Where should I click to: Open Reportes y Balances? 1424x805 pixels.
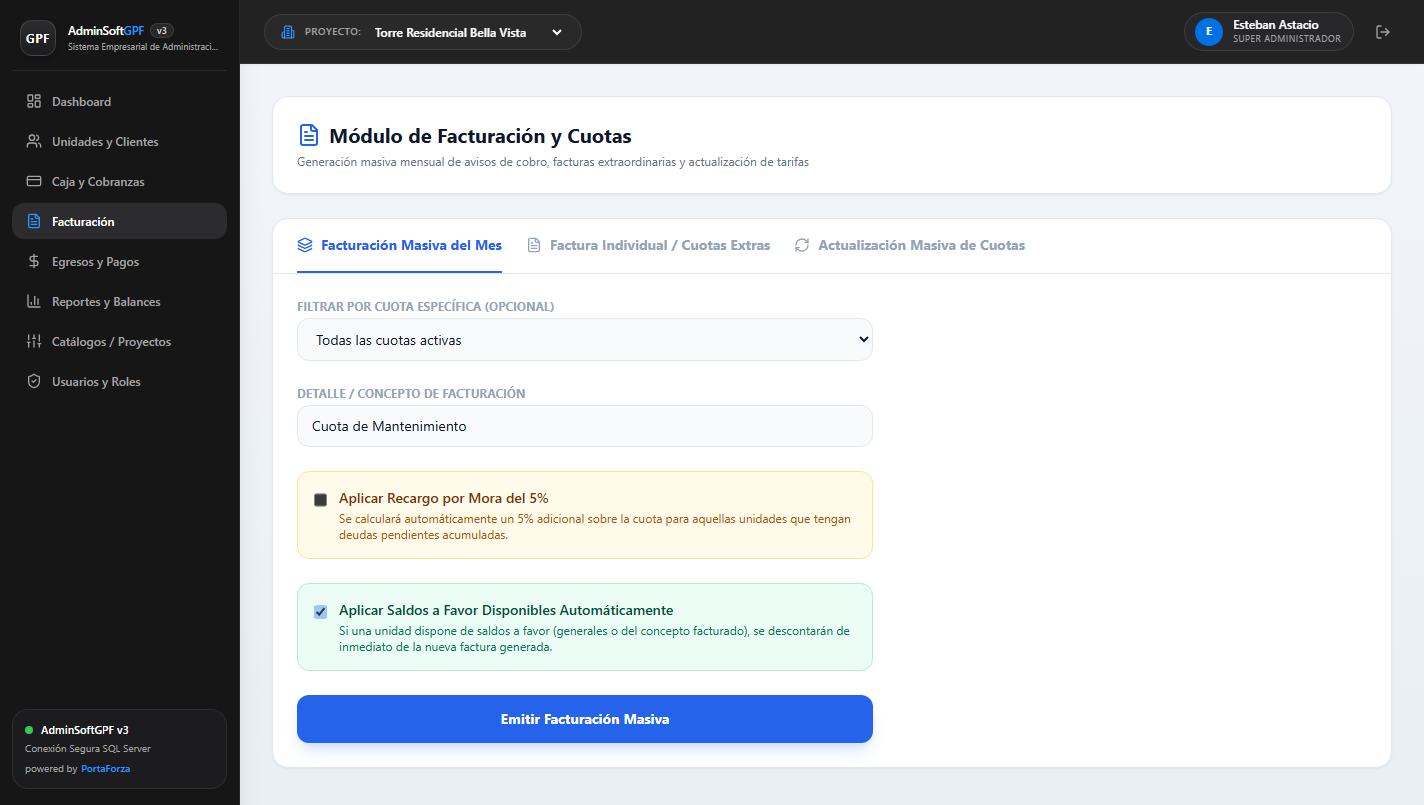(119, 301)
